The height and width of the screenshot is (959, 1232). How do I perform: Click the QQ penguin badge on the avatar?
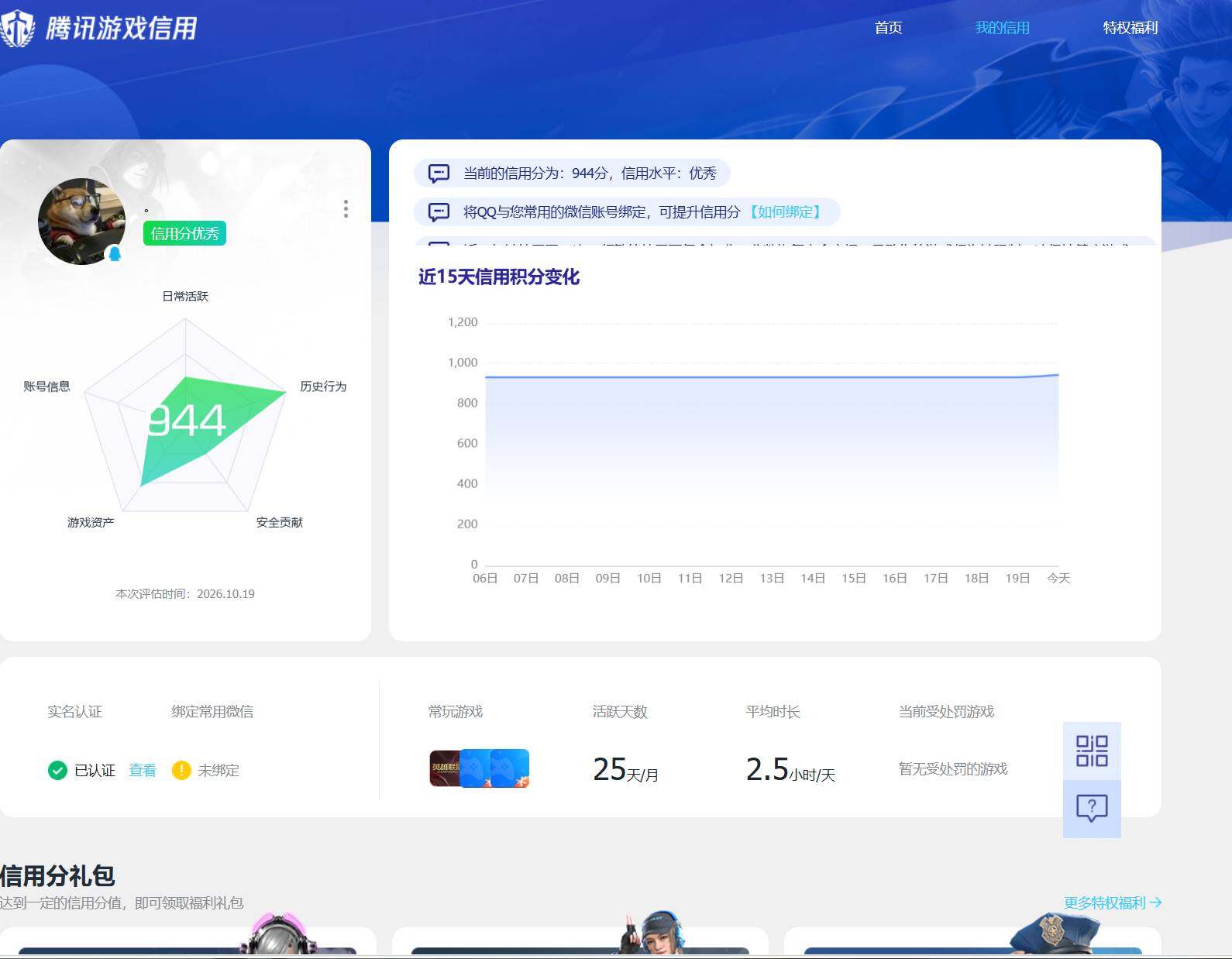pyautogui.click(x=115, y=254)
